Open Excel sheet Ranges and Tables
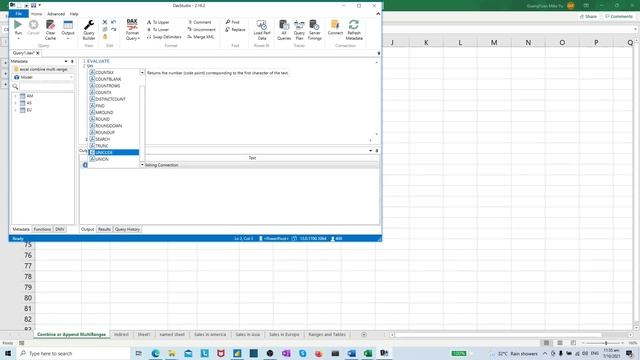The width and height of the screenshot is (640, 360). [x=327, y=334]
